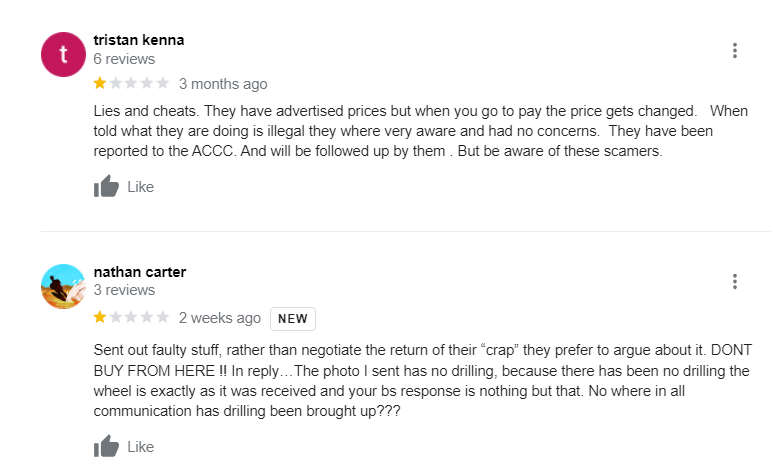This screenshot has width=781, height=470.
Task: Click "3 reviews" under nathan carter
Action: click(124, 290)
